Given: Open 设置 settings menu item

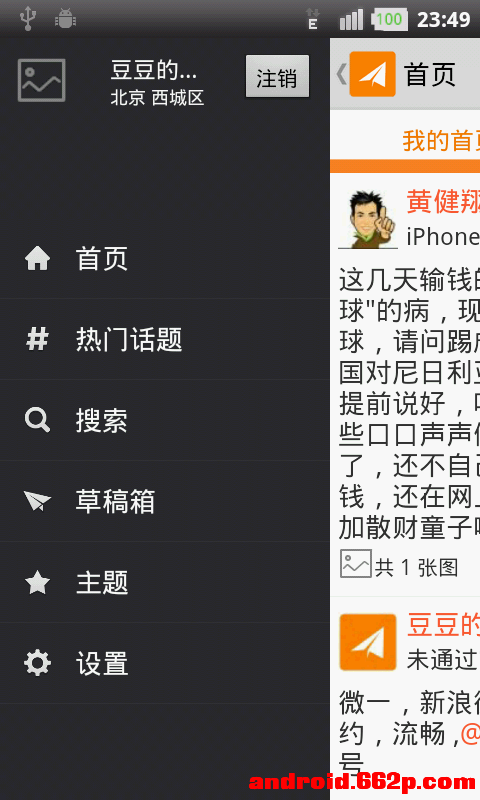Looking at the screenshot, I should (164, 663).
